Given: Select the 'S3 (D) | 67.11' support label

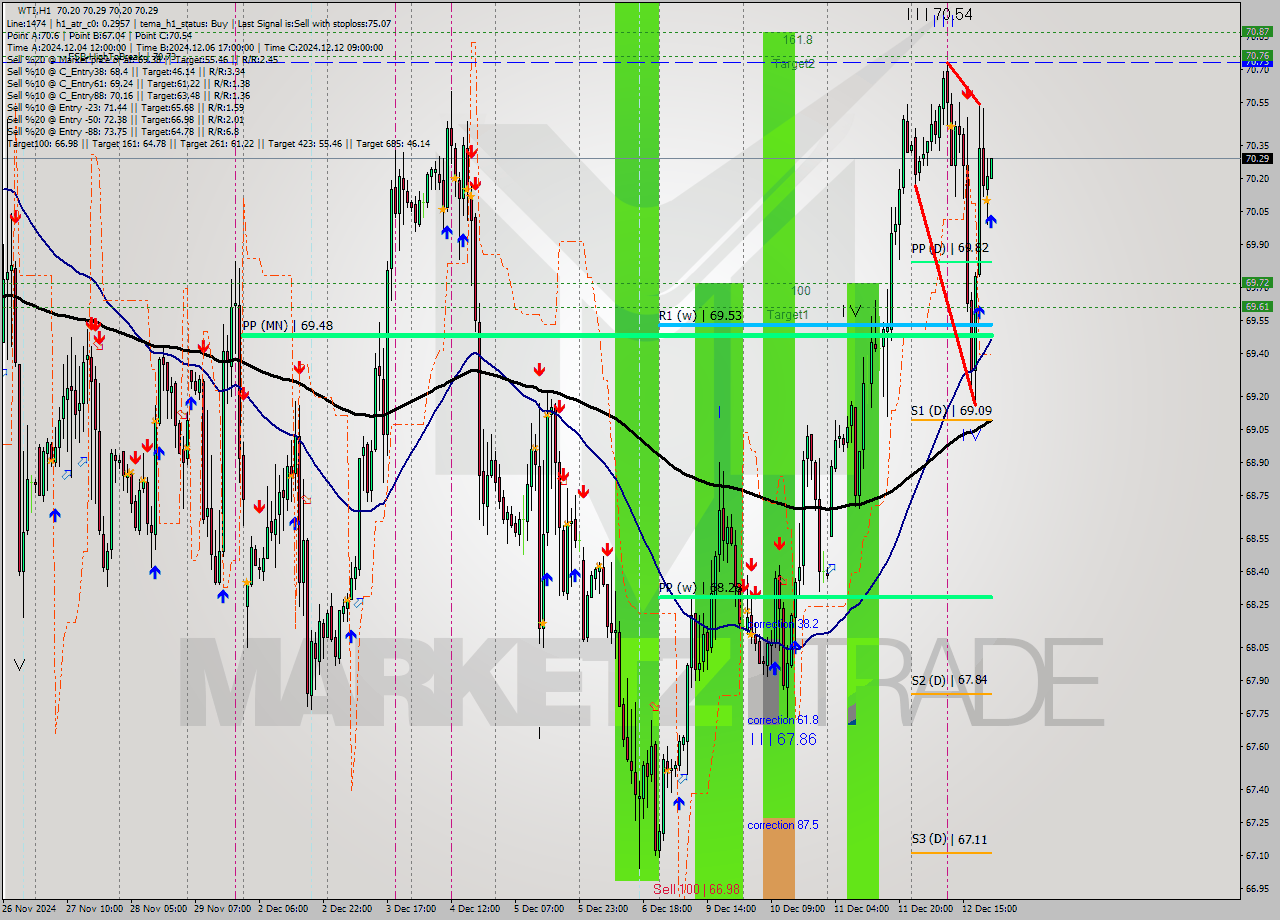Looking at the screenshot, I should tap(951, 839).
